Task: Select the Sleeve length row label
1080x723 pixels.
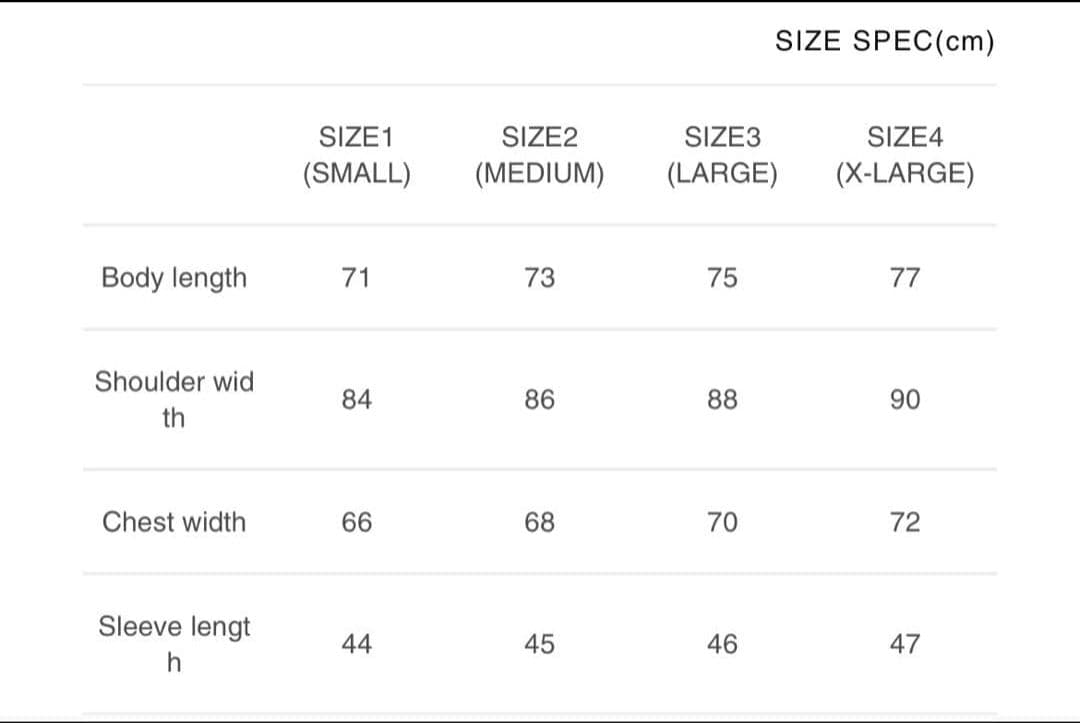Action: point(174,644)
